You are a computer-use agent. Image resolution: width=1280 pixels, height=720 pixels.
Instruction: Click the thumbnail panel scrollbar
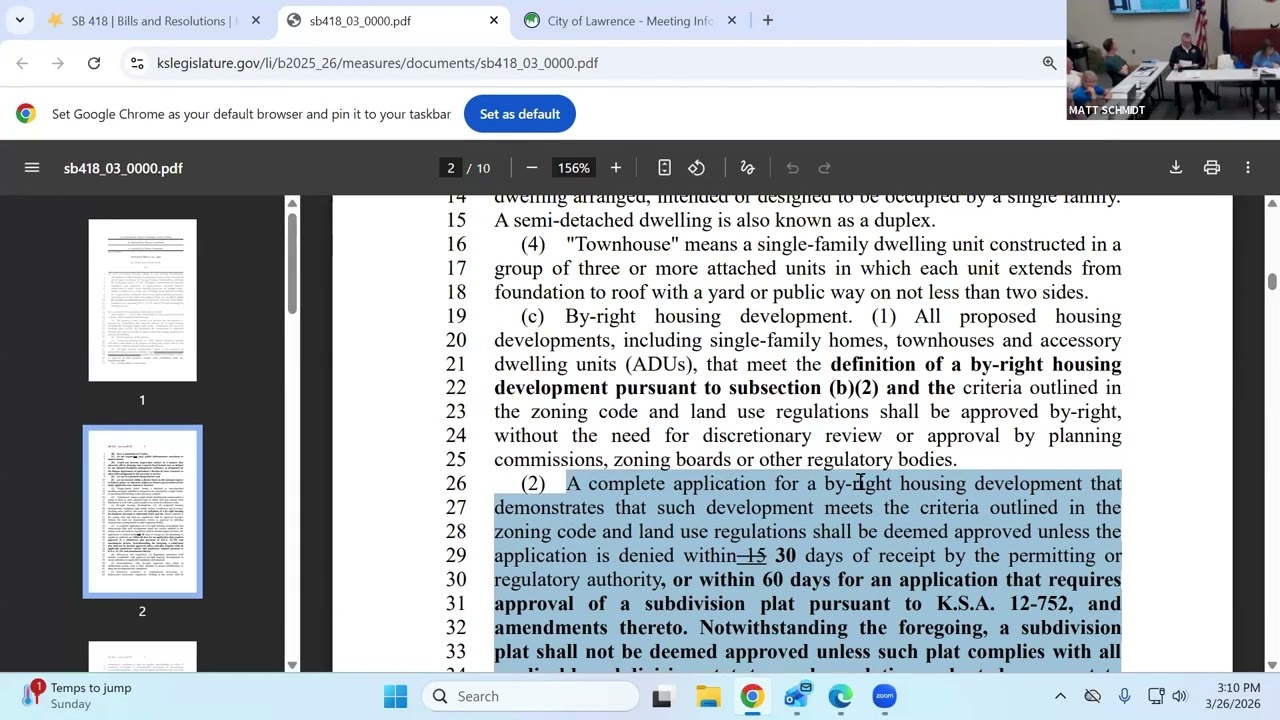(x=292, y=265)
